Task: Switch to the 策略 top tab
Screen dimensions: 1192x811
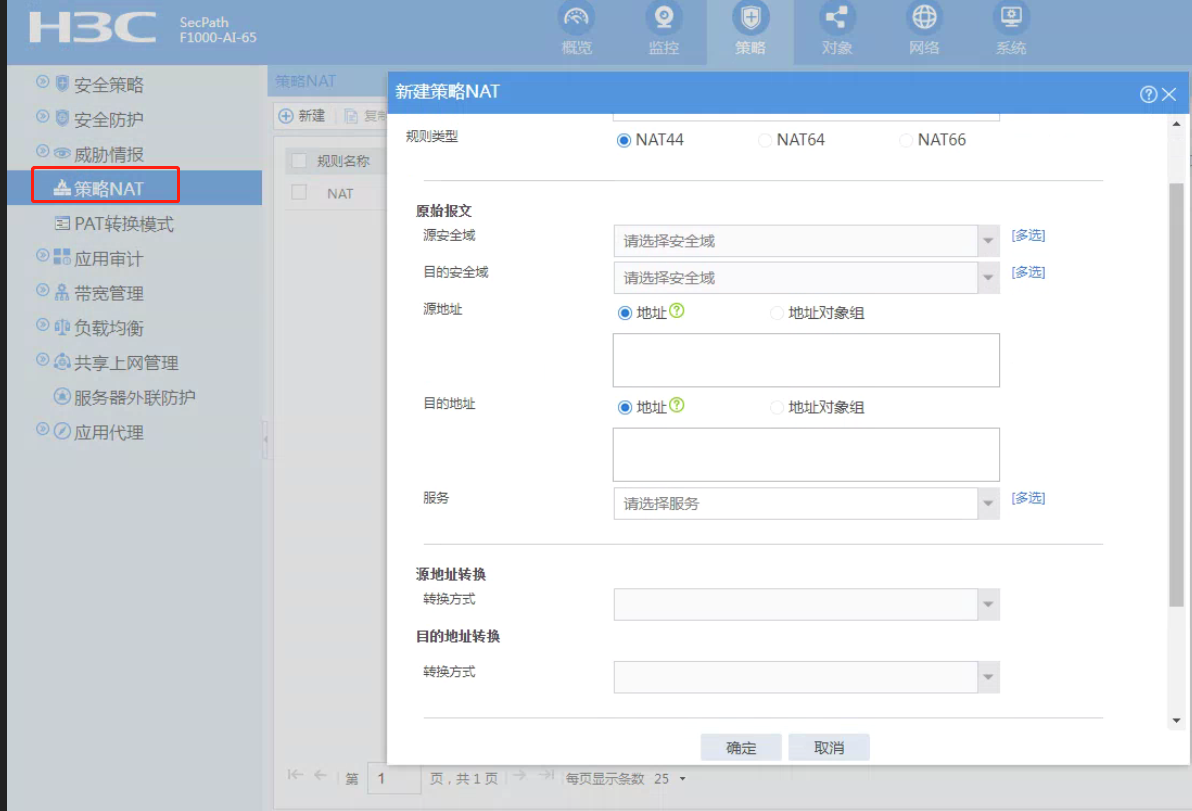Action: (750, 30)
